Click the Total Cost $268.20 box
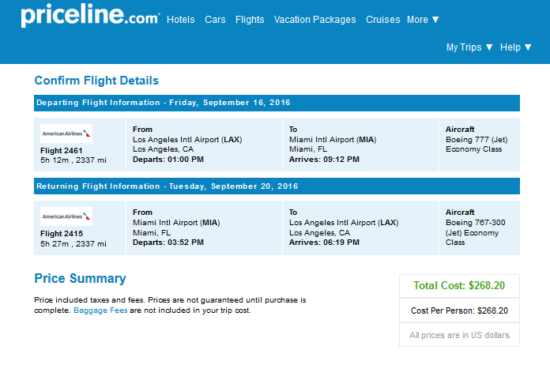550x365 pixels. (459, 286)
